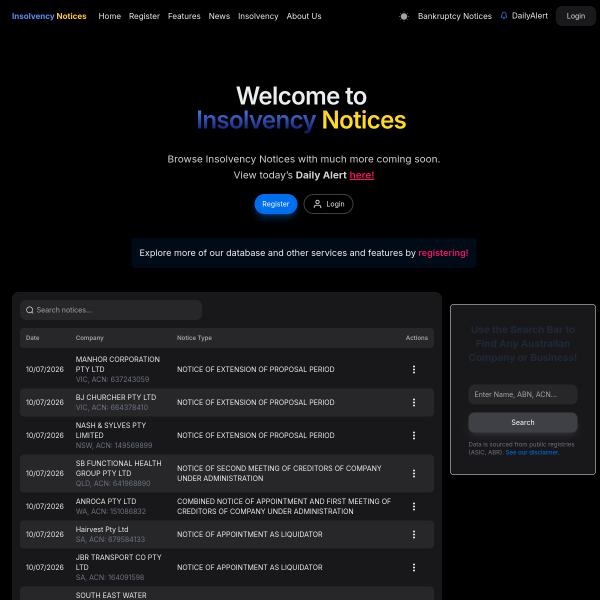Open Bankruptcy Notices link in header
600x600 pixels.
click(x=455, y=16)
